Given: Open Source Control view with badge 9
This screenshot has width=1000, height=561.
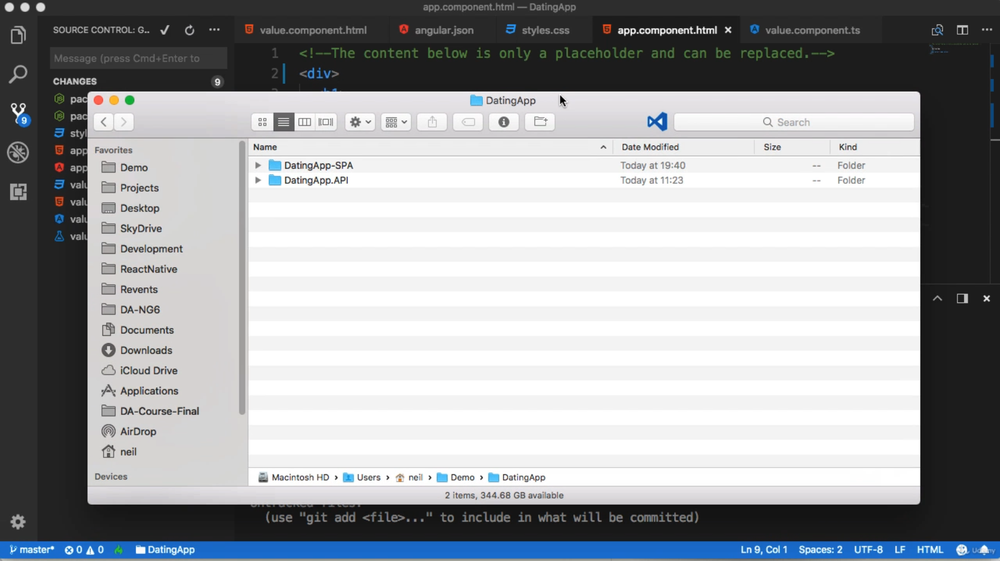Looking at the screenshot, I should point(18,113).
